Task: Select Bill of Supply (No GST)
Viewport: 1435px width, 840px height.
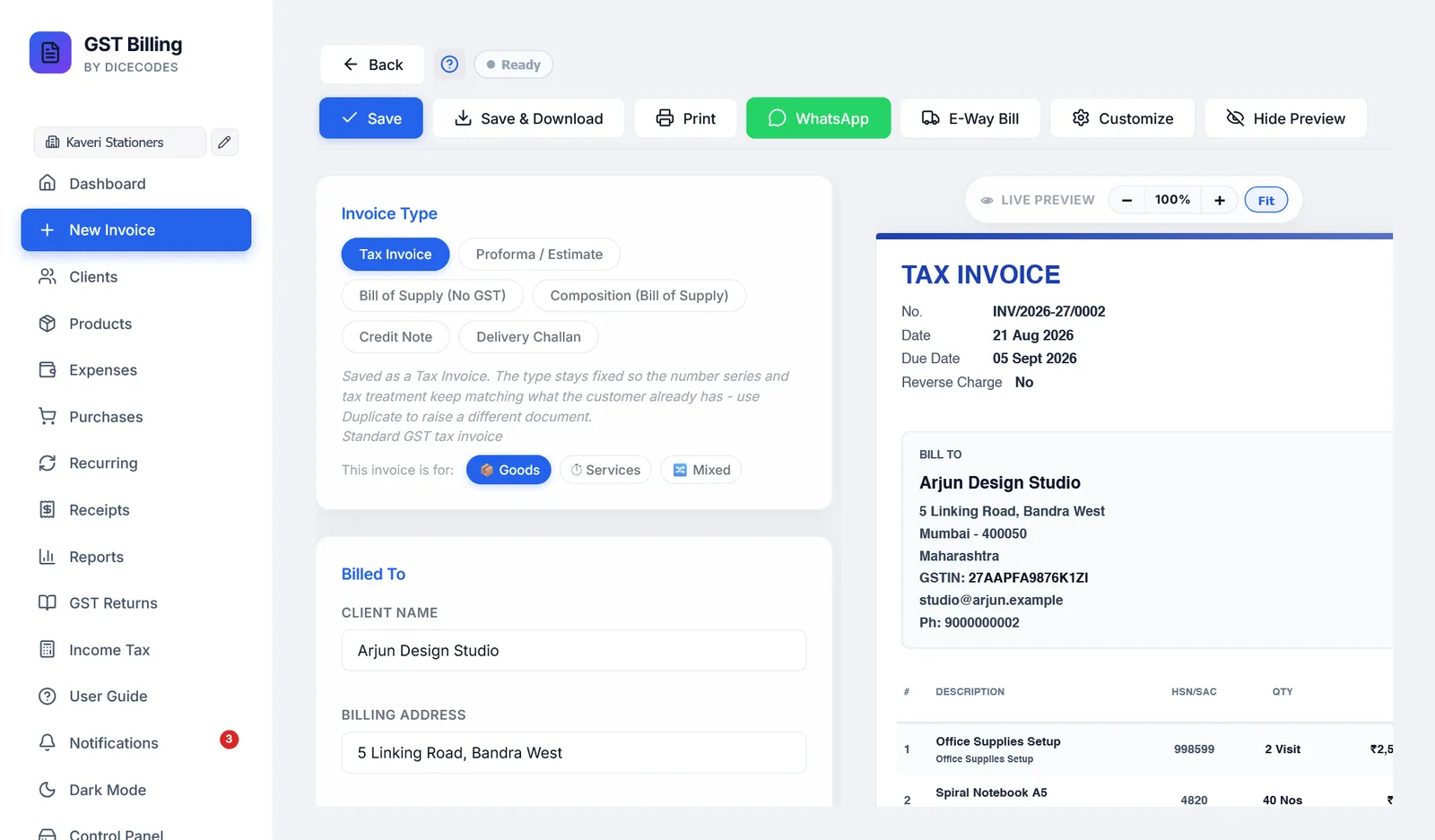Action: pos(432,296)
